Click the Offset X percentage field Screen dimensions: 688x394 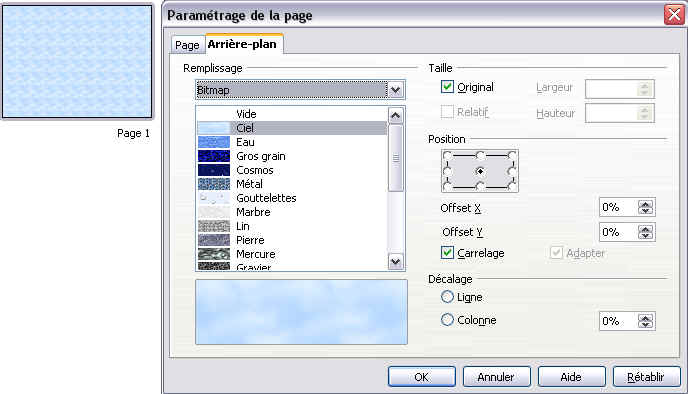[618, 207]
